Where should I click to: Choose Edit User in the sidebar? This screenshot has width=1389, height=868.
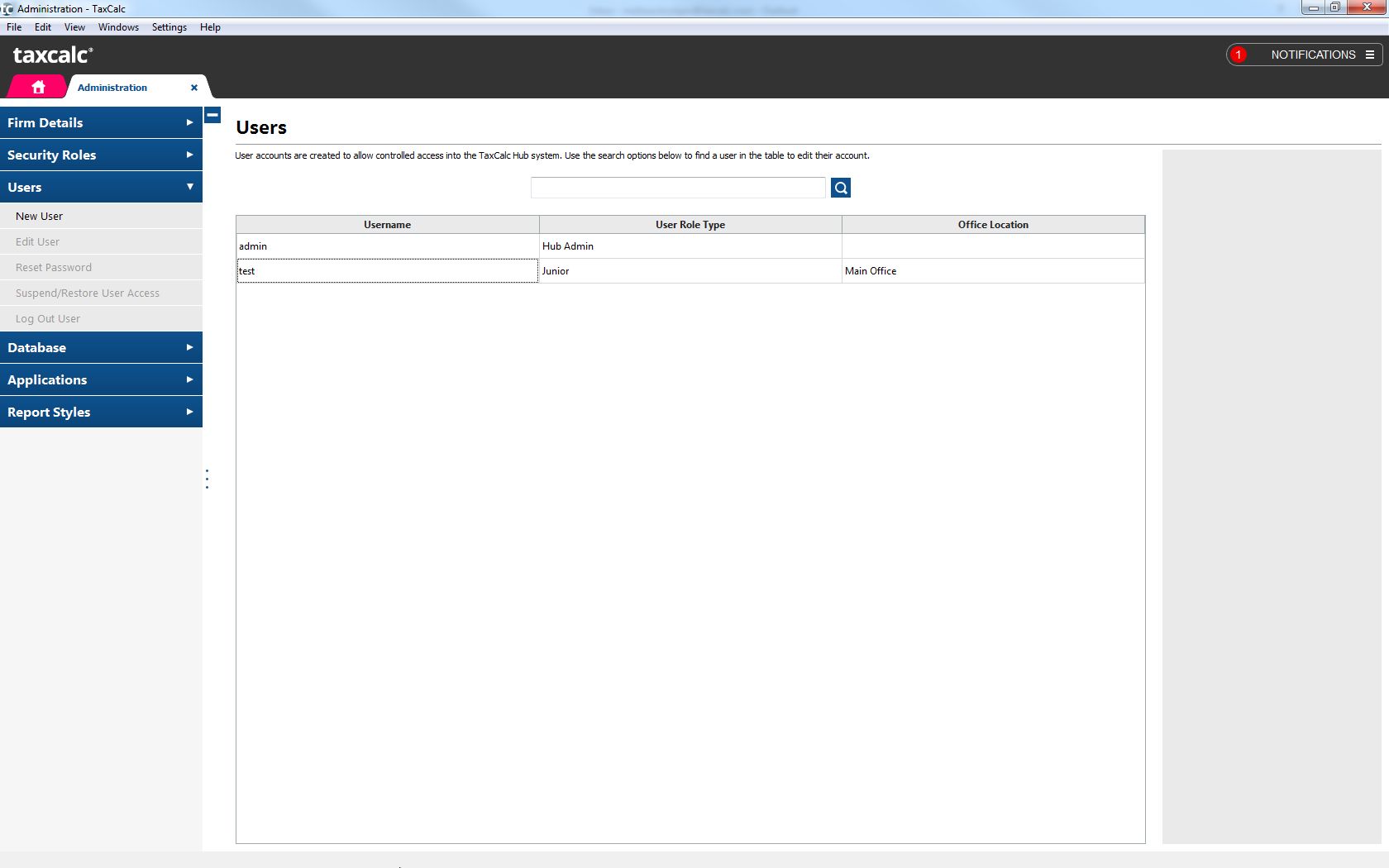[x=101, y=241]
